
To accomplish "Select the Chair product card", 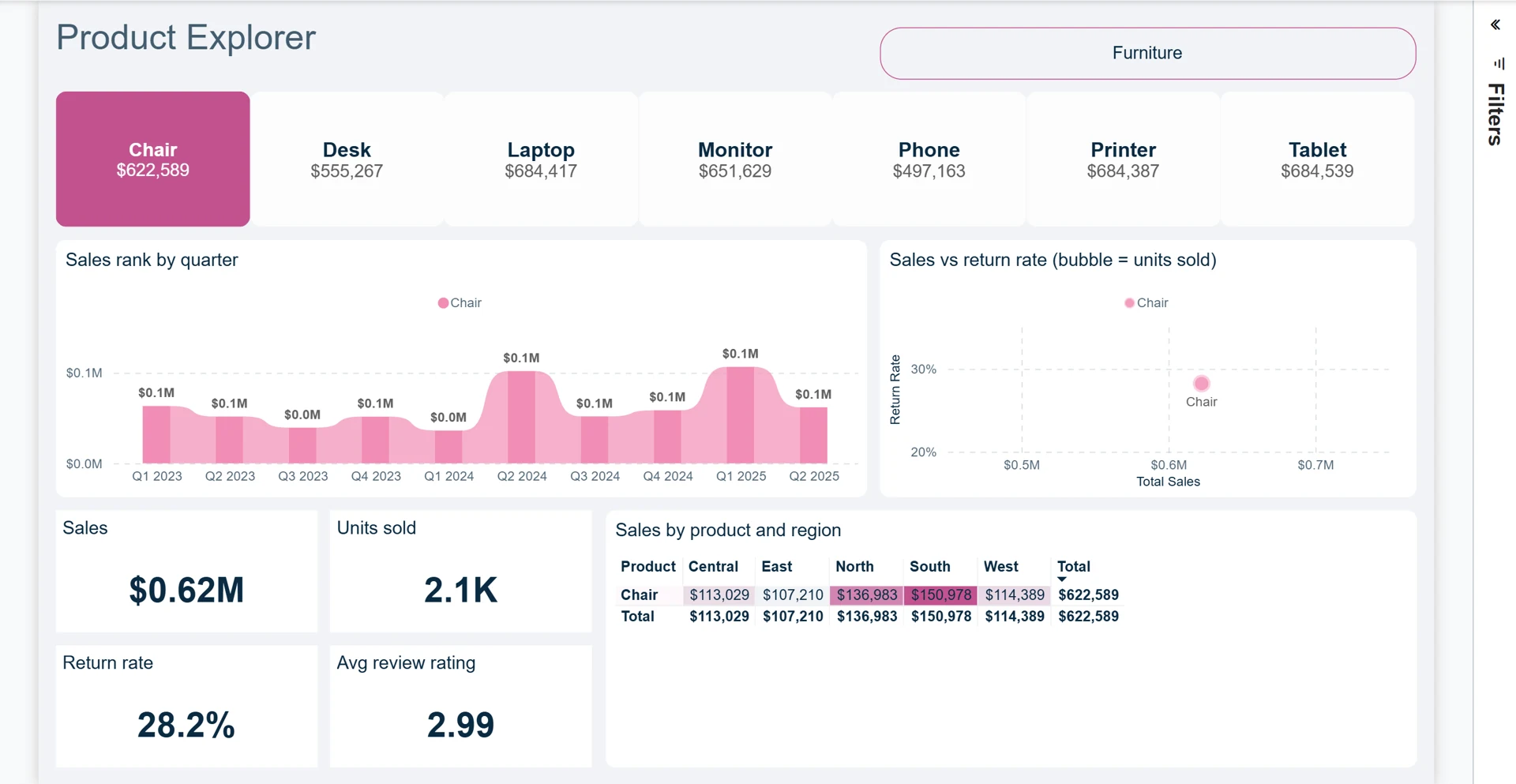I will [153, 159].
